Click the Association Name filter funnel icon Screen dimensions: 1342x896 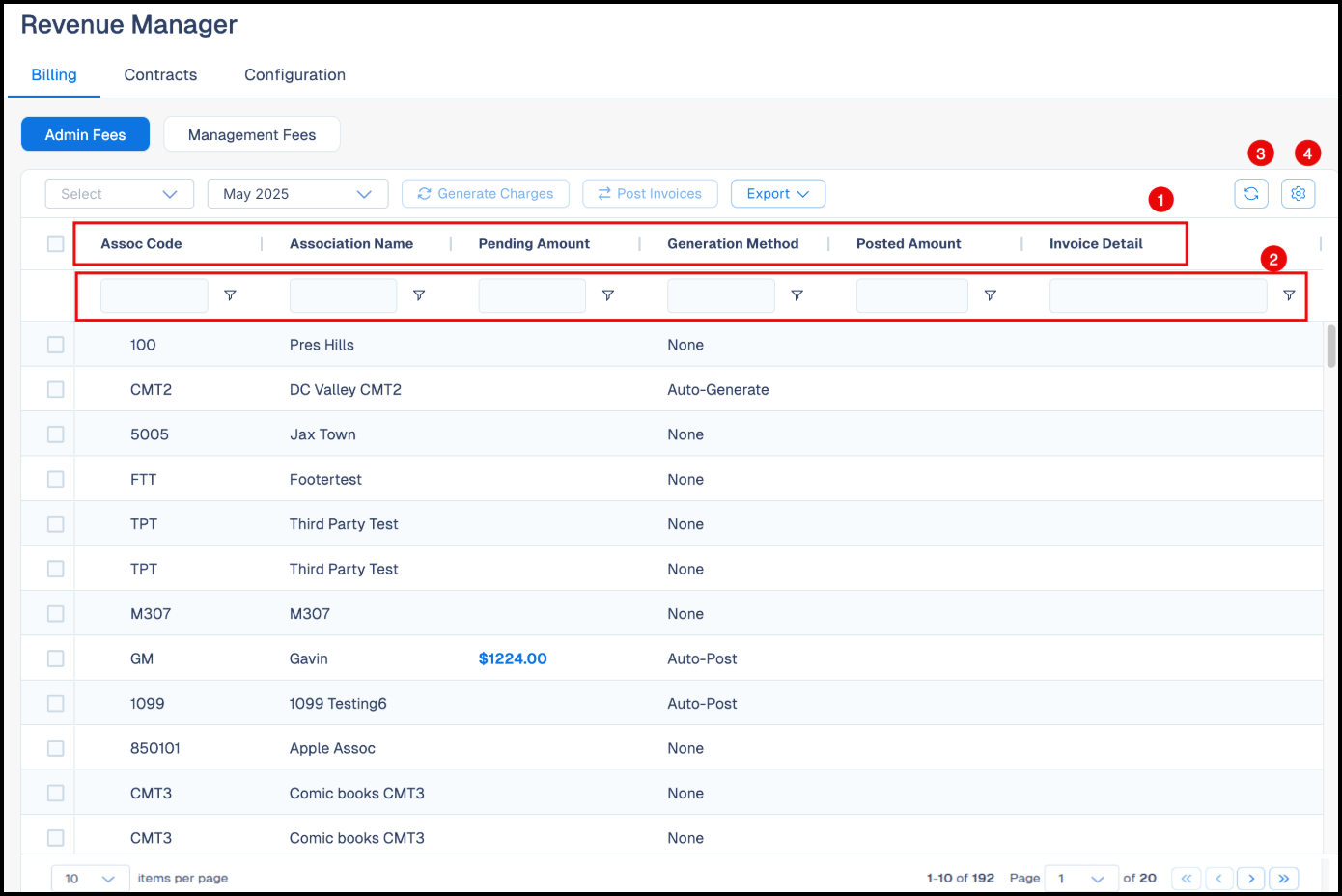(419, 295)
